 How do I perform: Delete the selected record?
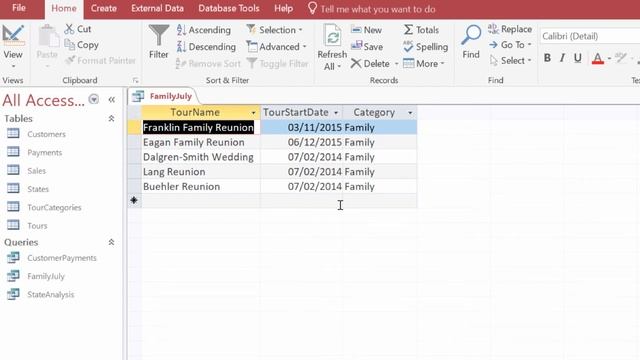pos(370,64)
